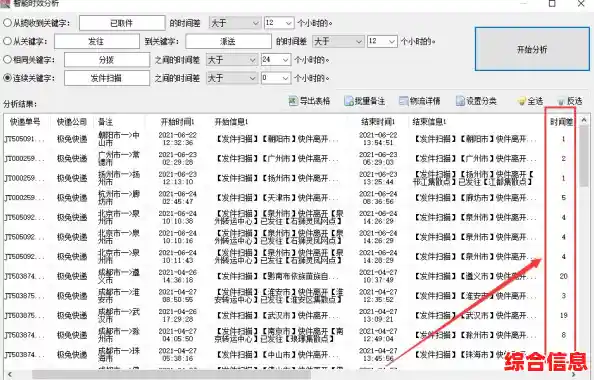
Task: Open 大于 dropdown in 派送 row
Action: (x=338, y=41)
